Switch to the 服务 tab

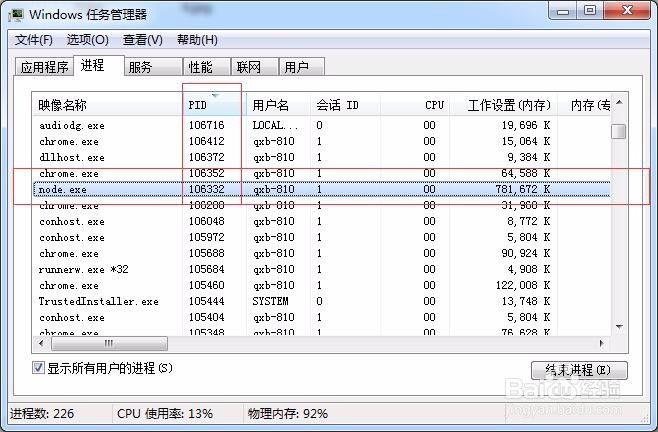(x=154, y=67)
